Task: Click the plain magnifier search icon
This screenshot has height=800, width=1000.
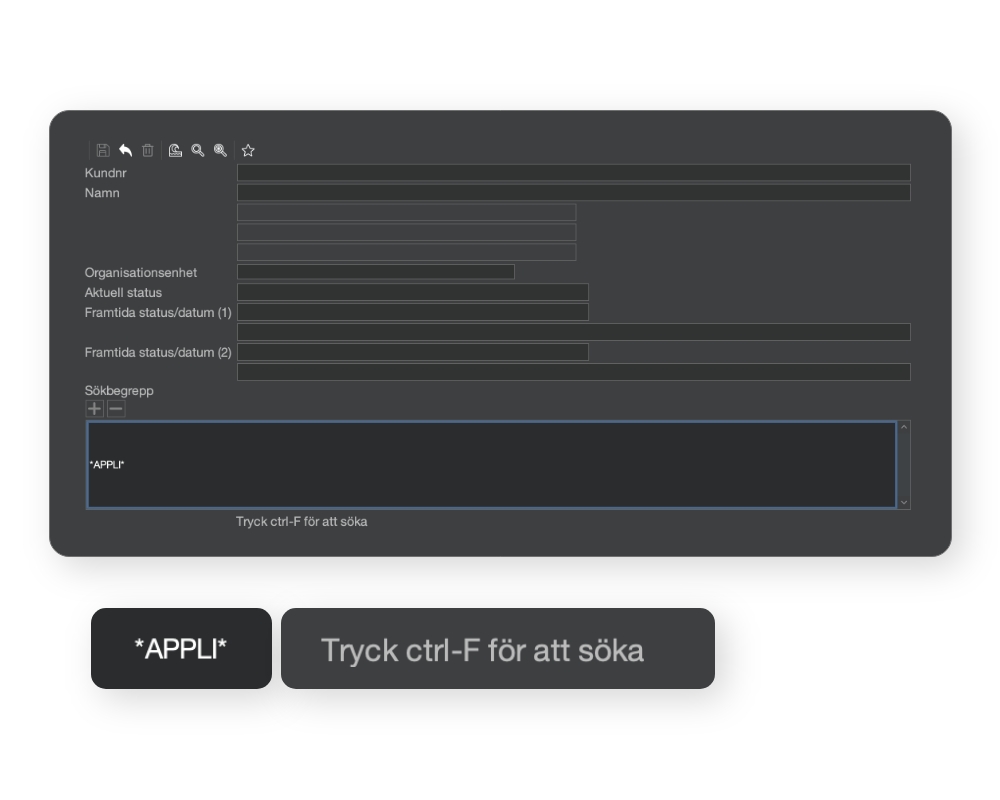Action: (198, 151)
